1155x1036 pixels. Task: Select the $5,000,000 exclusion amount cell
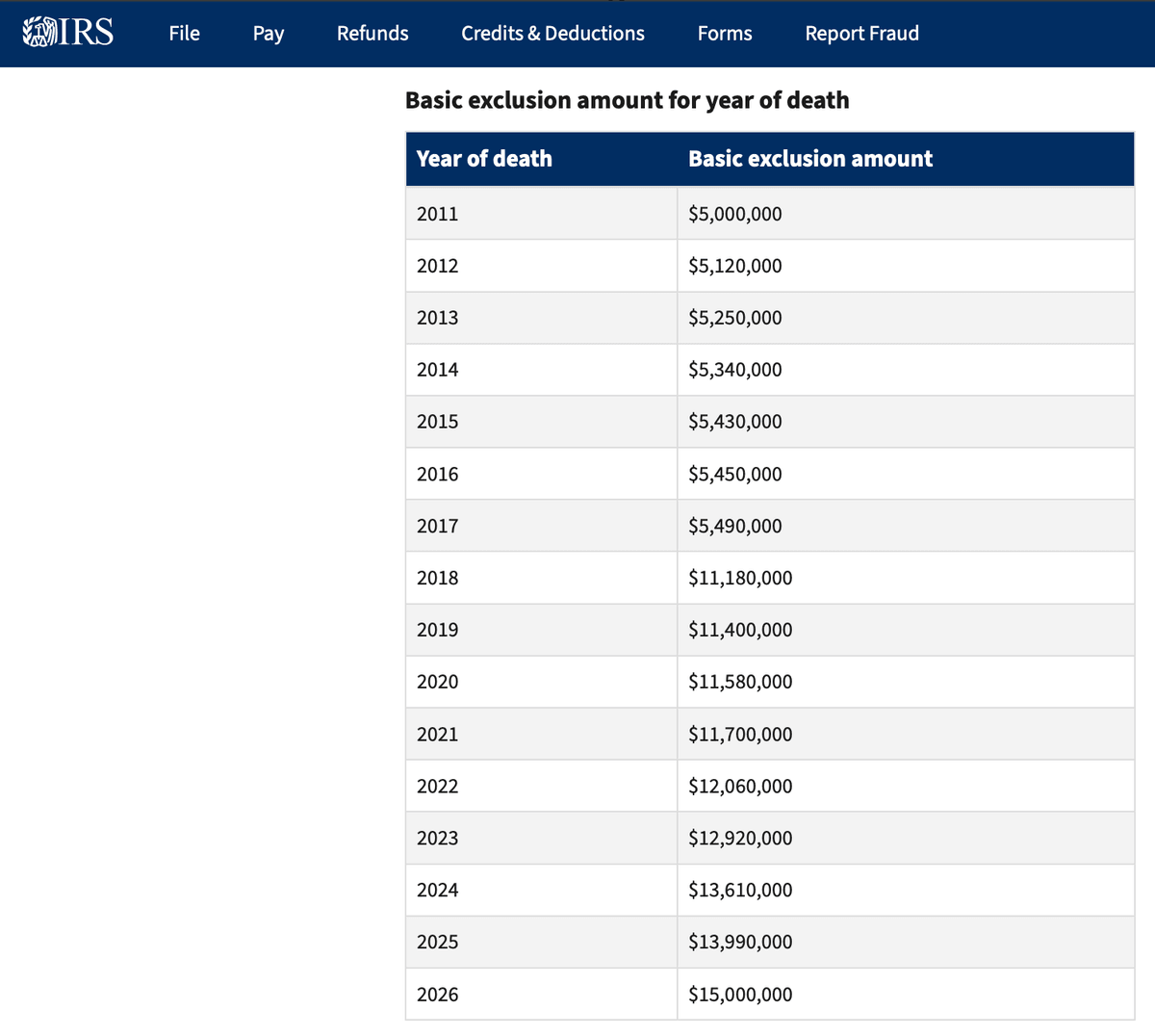tap(906, 214)
